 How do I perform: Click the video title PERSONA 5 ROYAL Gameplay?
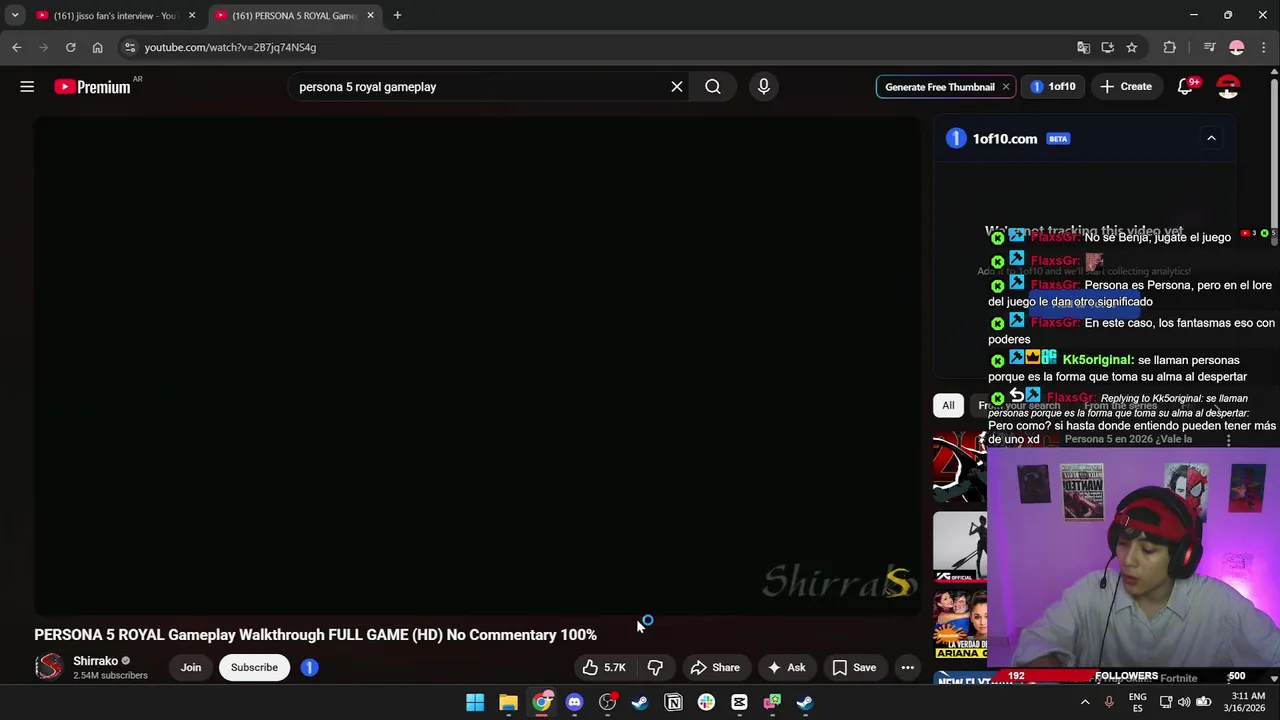315,635
